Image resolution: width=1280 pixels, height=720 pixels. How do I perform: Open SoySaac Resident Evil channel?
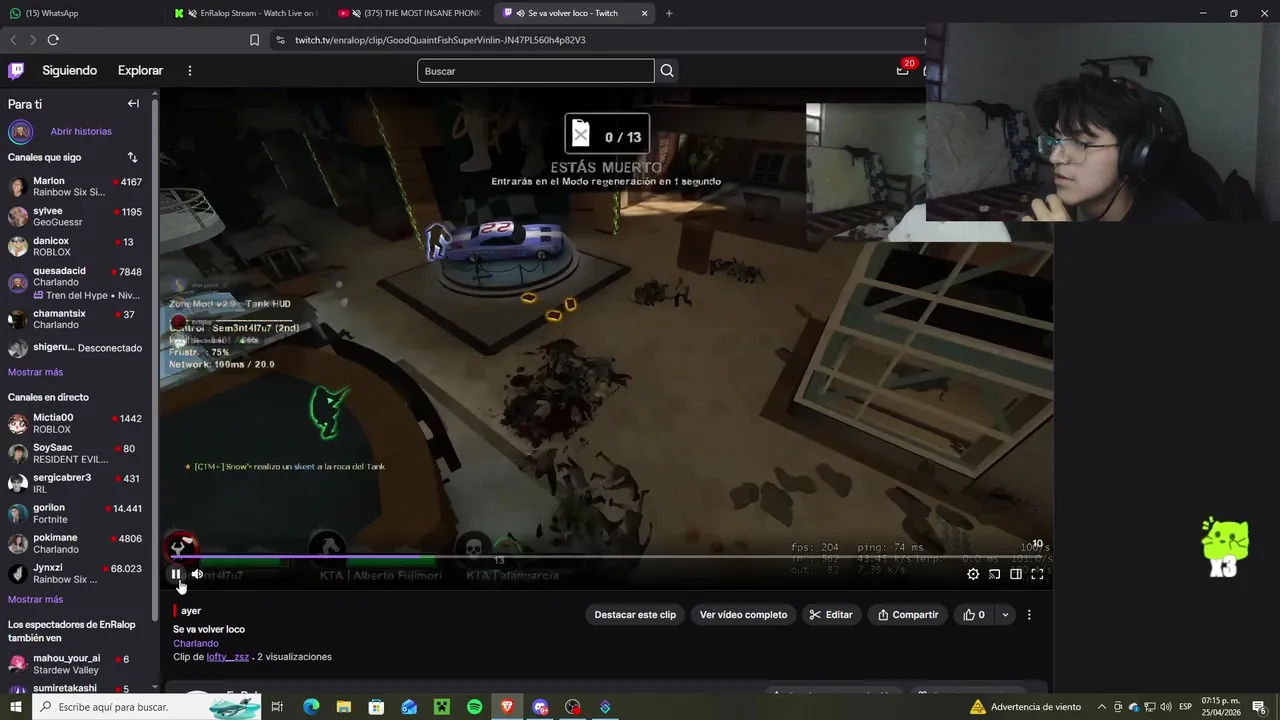pos(76,453)
